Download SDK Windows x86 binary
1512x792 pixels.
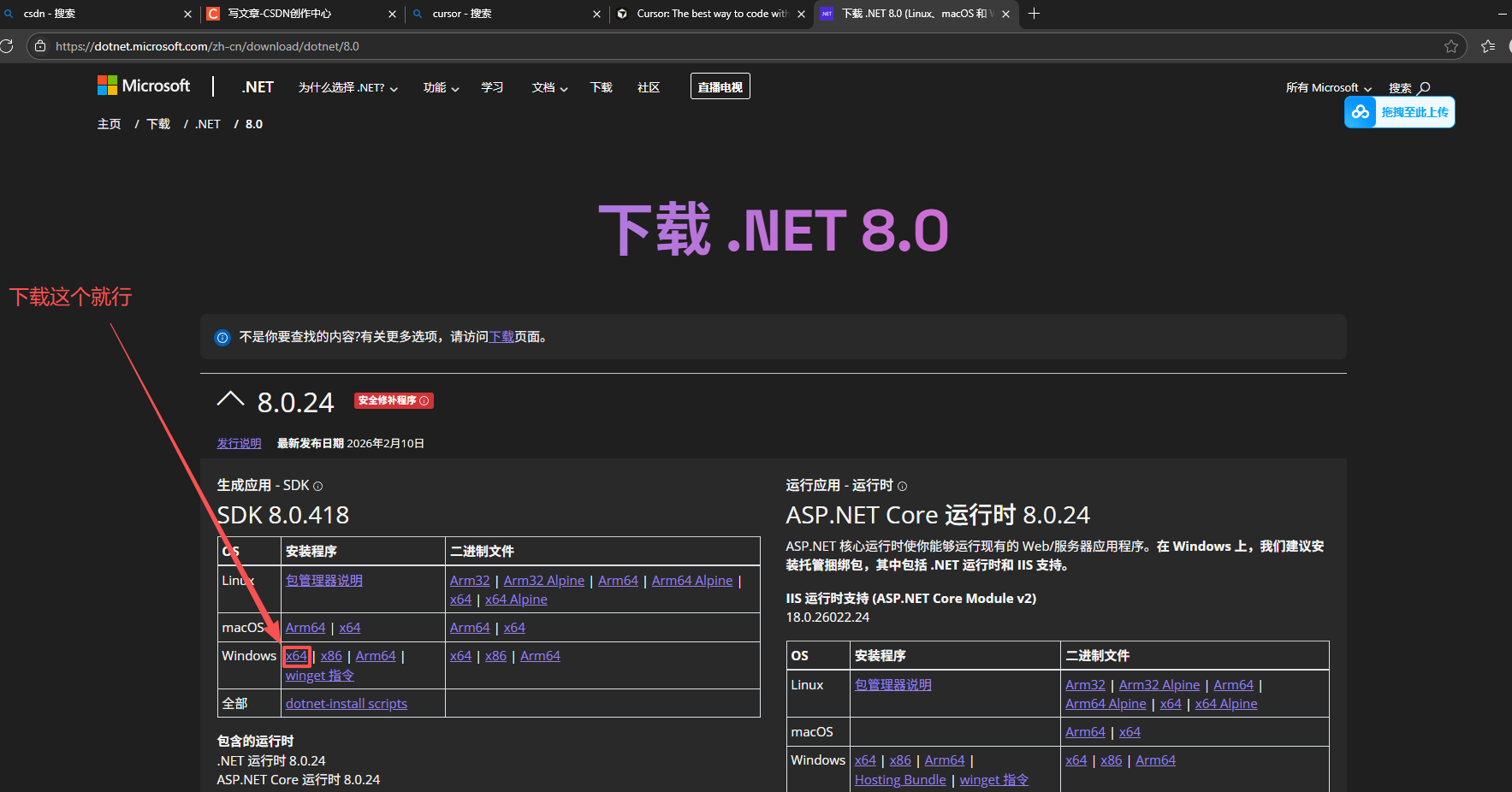click(x=495, y=656)
